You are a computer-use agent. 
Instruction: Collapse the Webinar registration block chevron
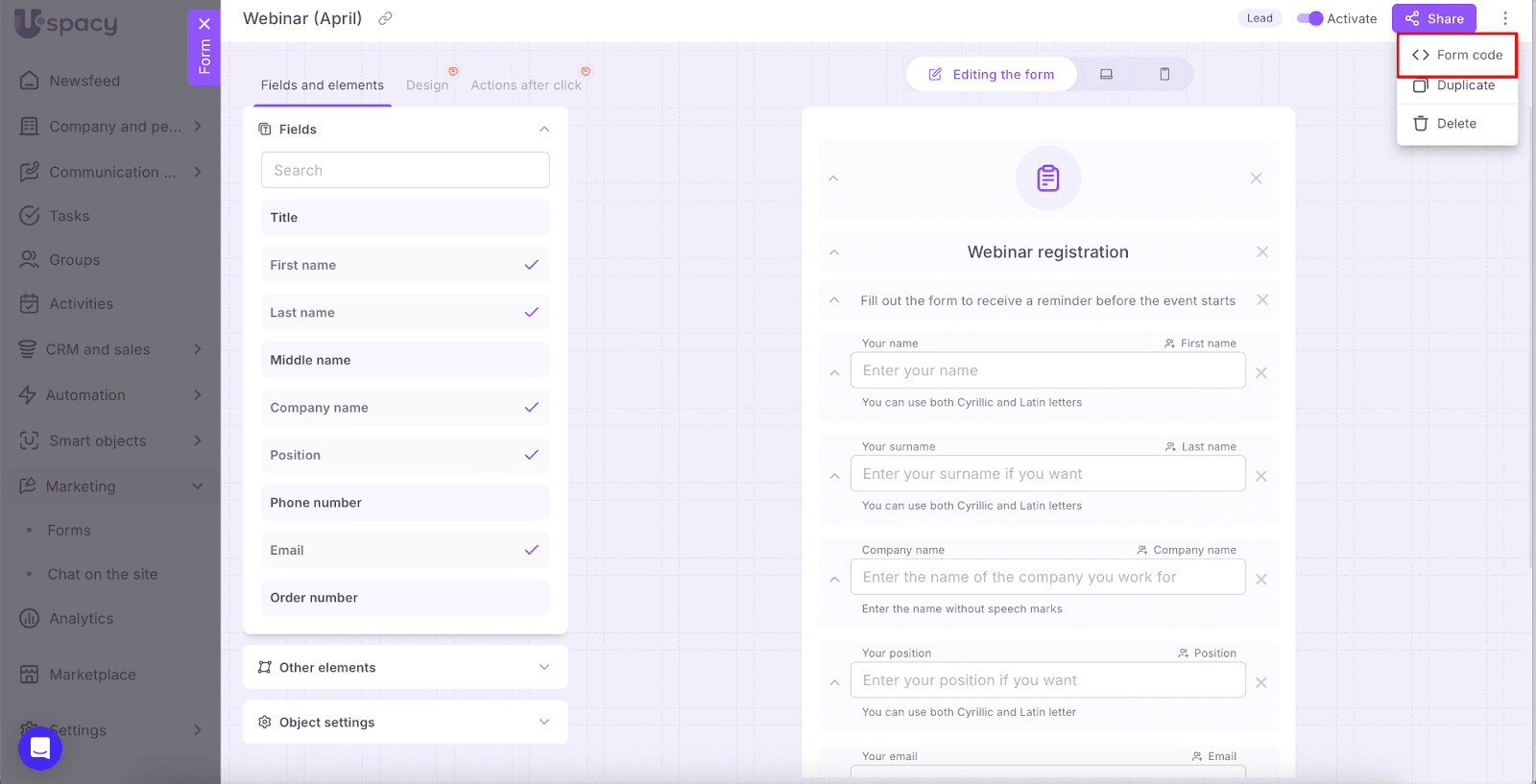[834, 252]
